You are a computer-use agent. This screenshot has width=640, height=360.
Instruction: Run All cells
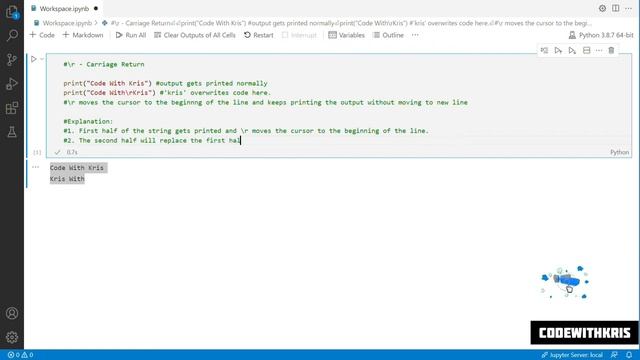point(131,35)
